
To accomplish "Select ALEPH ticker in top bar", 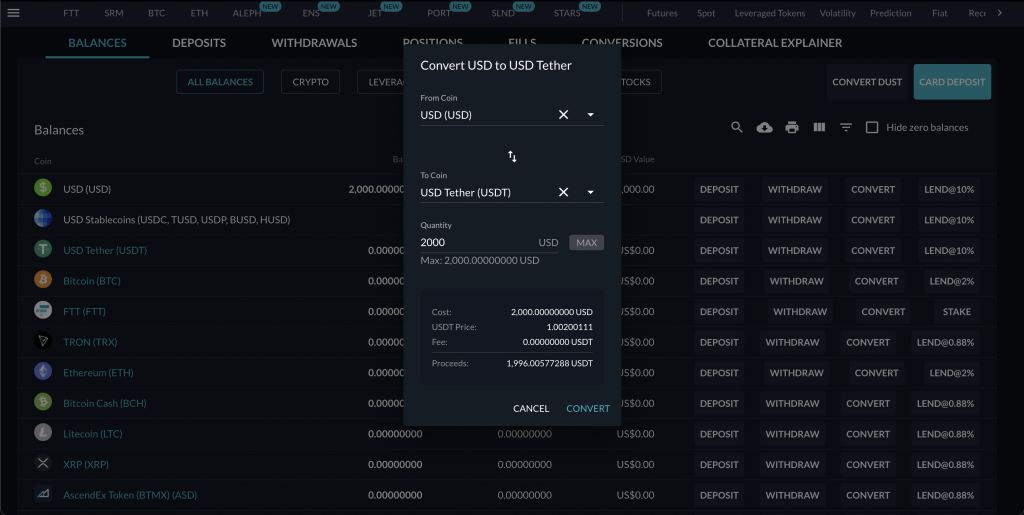I will pos(247,13).
